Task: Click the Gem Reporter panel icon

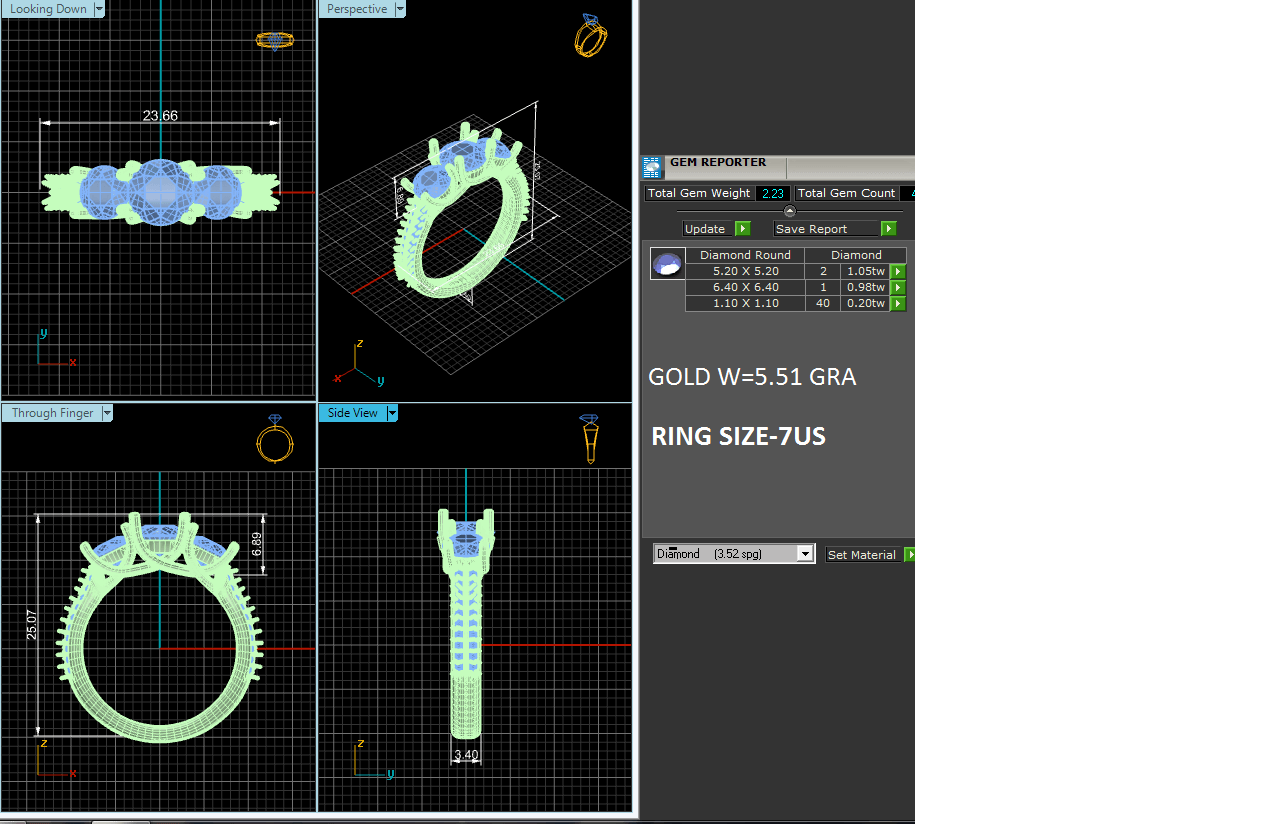Action: 652,167
